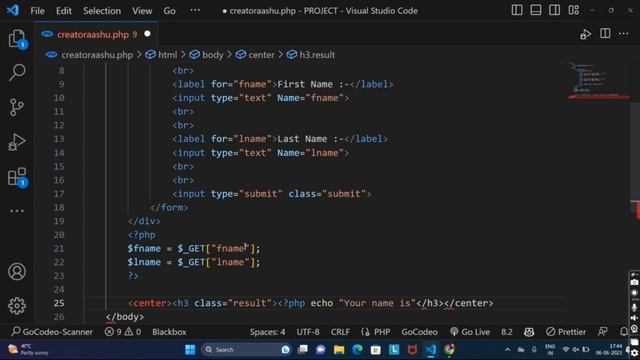Open Problems panel showing 9 errors
This screenshot has width=640, height=360.
tap(122, 332)
